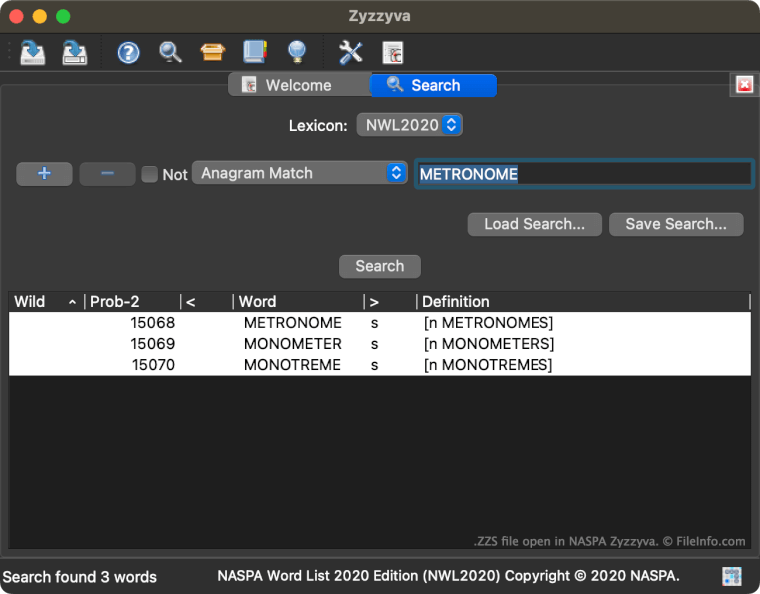Expand the Anagram Match condition dropdown
Viewport: 760px width, 594px height.
(x=299, y=173)
